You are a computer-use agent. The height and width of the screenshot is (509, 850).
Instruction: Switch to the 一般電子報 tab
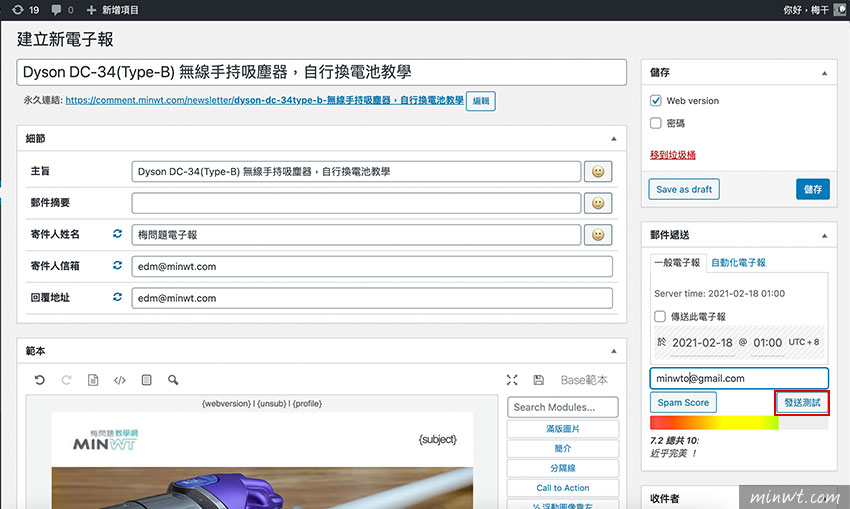678,262
